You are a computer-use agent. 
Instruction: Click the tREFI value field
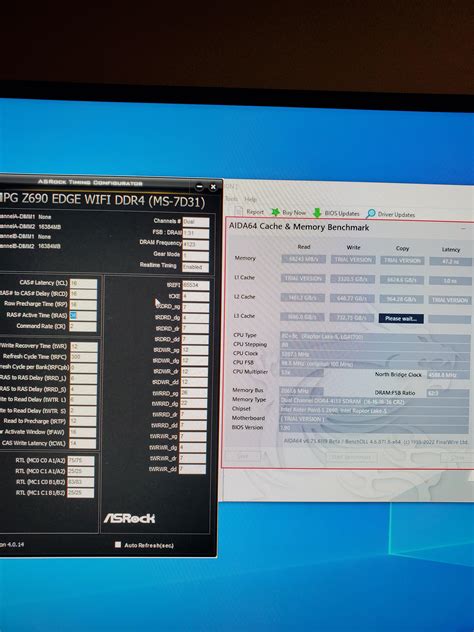(195, 285)
